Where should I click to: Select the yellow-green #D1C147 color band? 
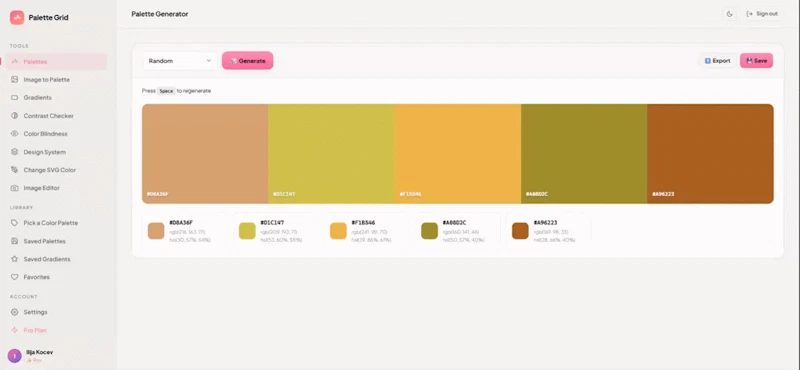coord(331,154)
